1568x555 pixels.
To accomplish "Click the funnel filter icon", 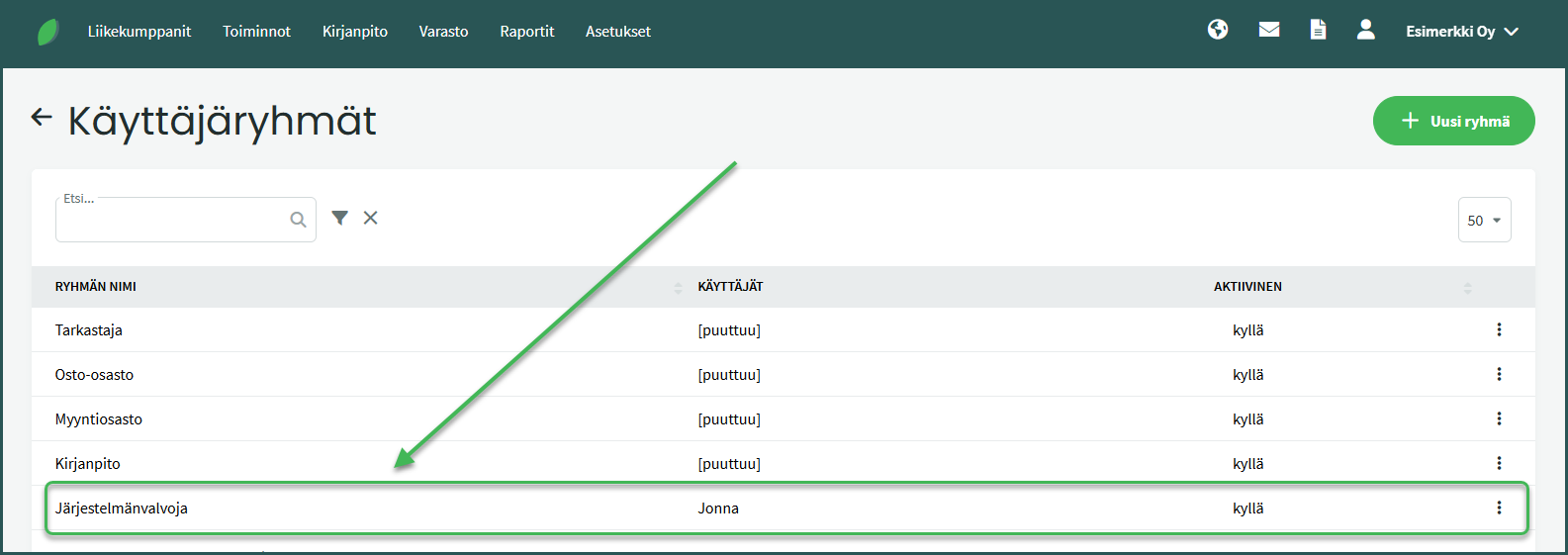I will click(339, 218).
